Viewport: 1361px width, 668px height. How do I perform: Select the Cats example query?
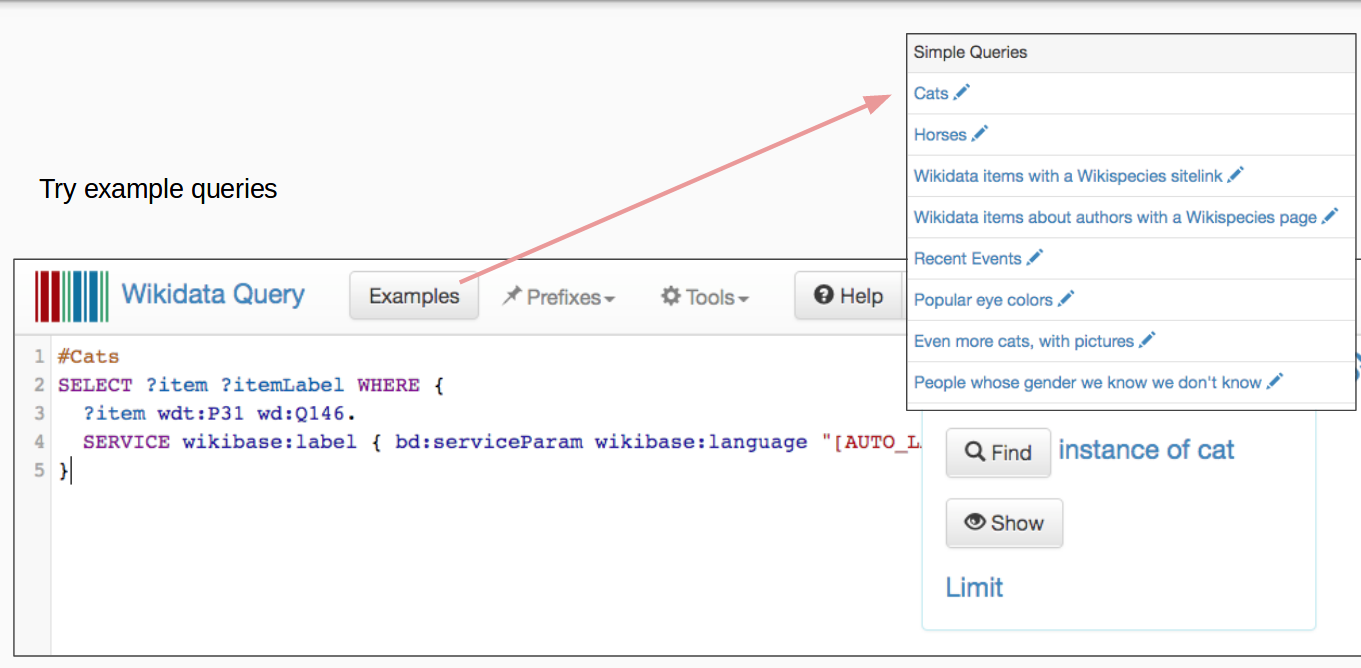(931, 93)
